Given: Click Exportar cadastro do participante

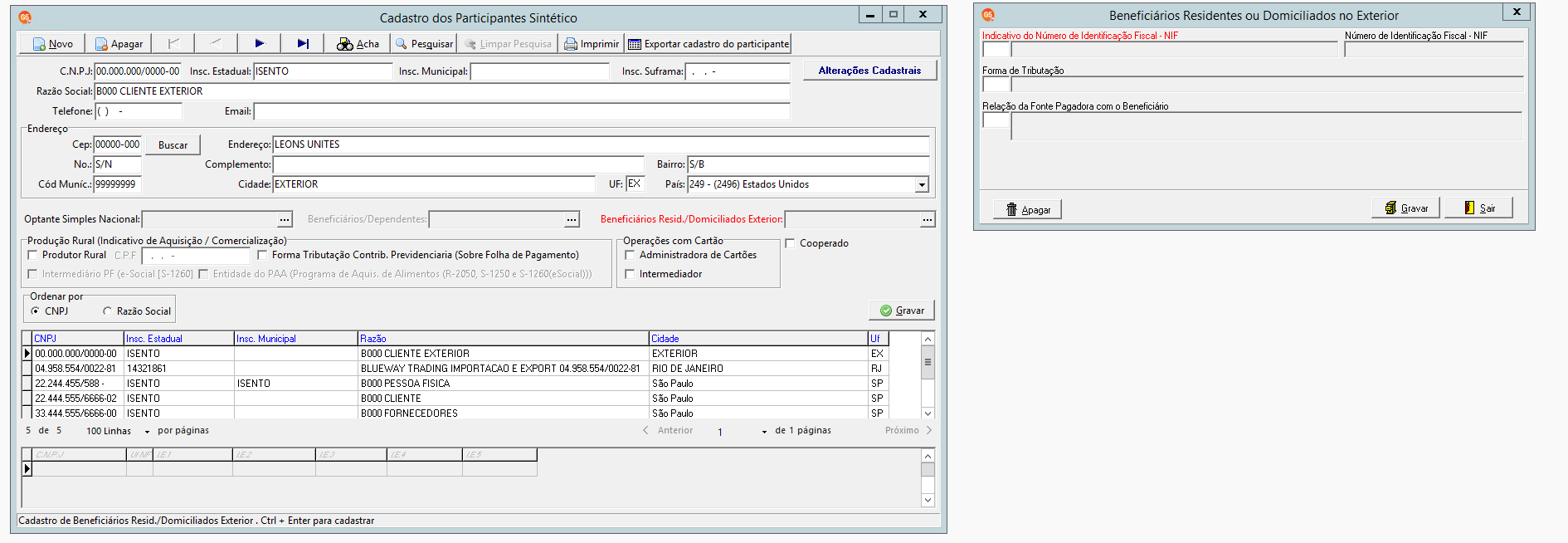Looking at the screenshot, I should tap(709, 44).
